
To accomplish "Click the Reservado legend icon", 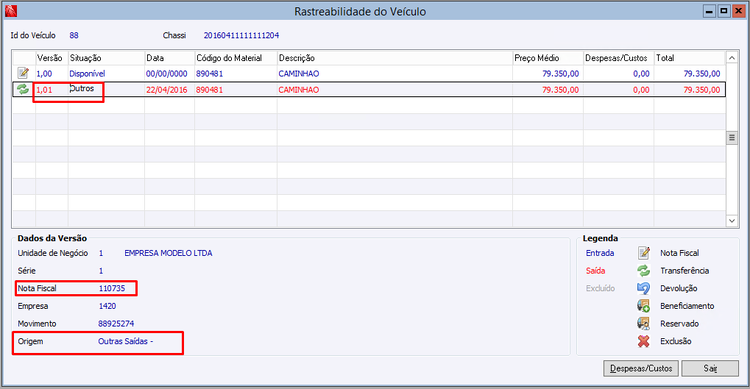I will 644,323.
